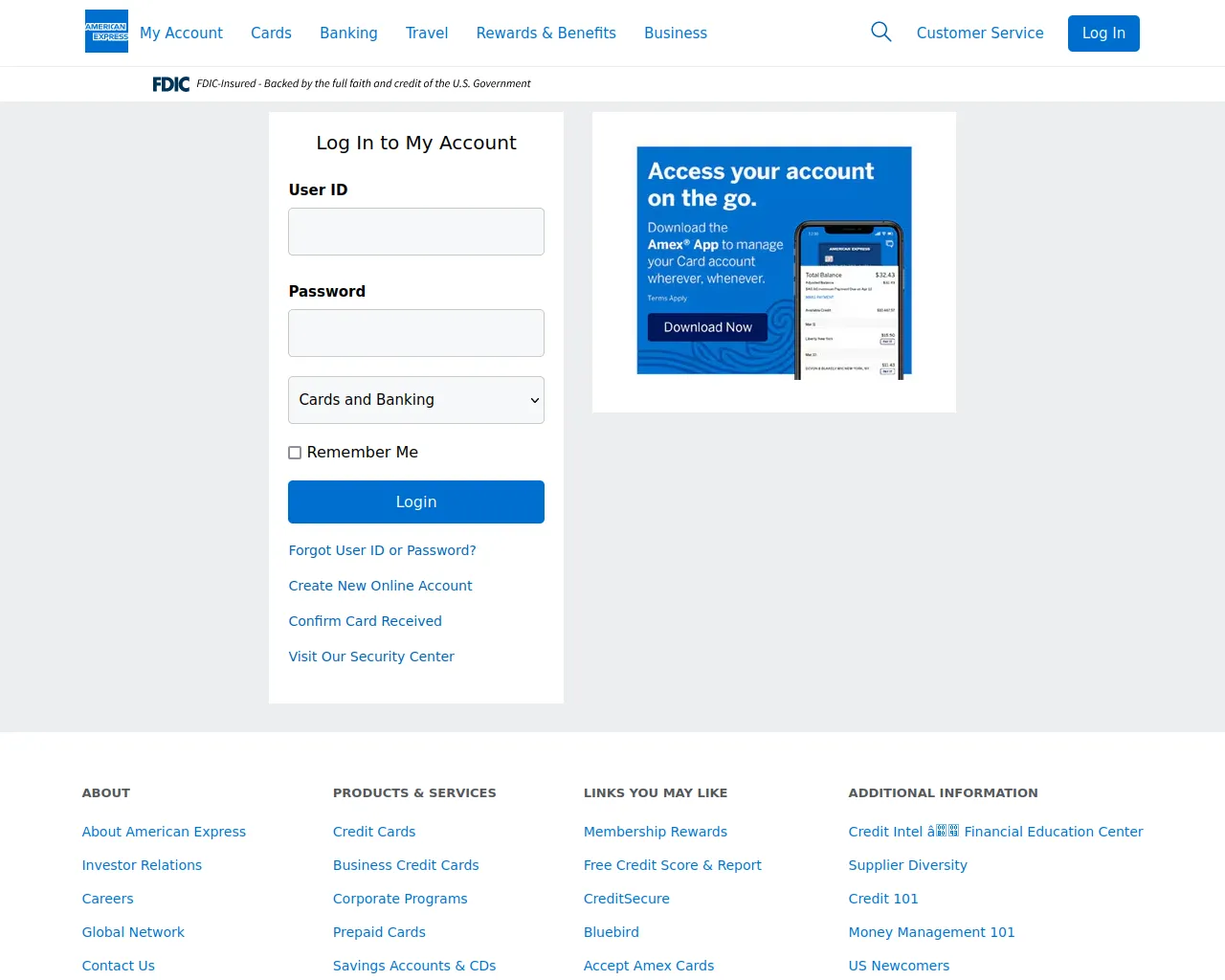Open Savings Accounts & CDs link
The height and width of the screenshot is (980, 1225).
point(414,966)
